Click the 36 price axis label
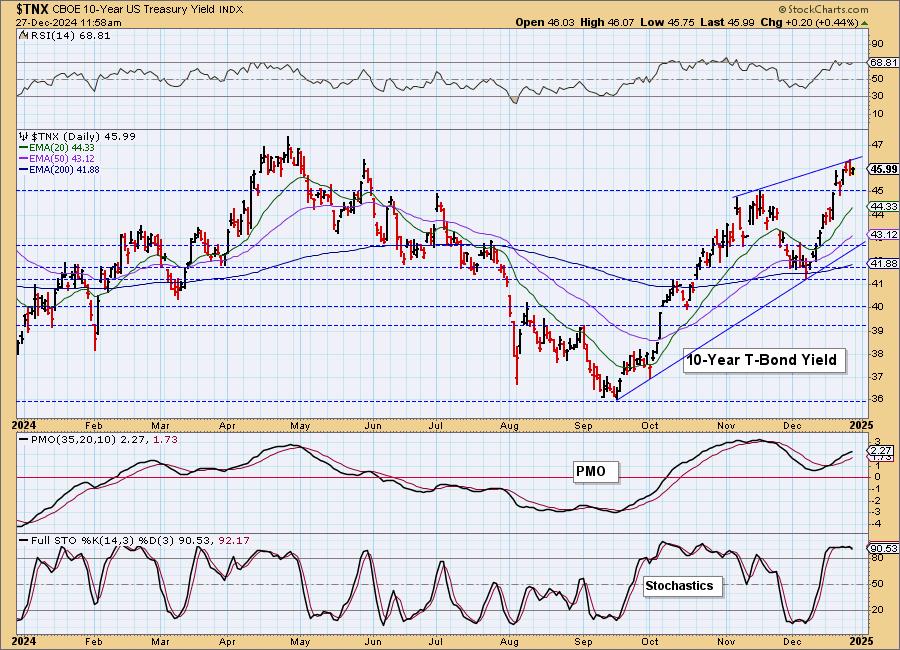Screen dimensions: 900x650 878,399
